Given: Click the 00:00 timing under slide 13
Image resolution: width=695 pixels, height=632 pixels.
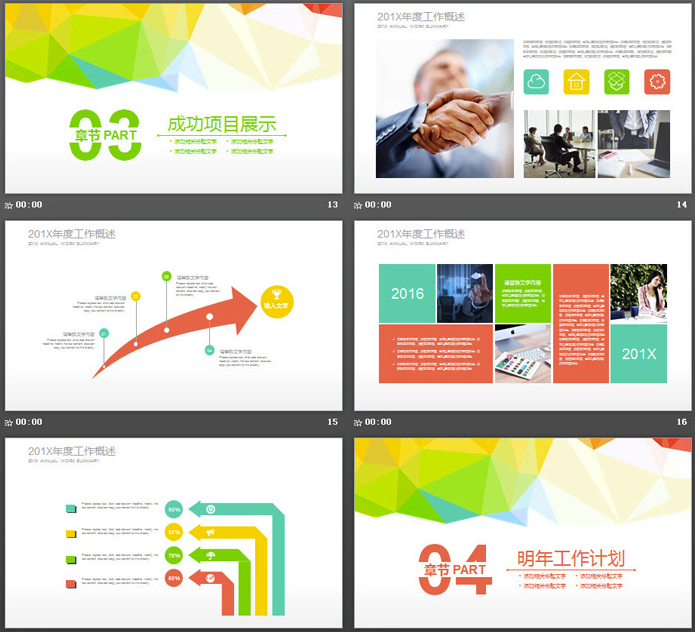Looking at the screenshot, I should point(29,205).
